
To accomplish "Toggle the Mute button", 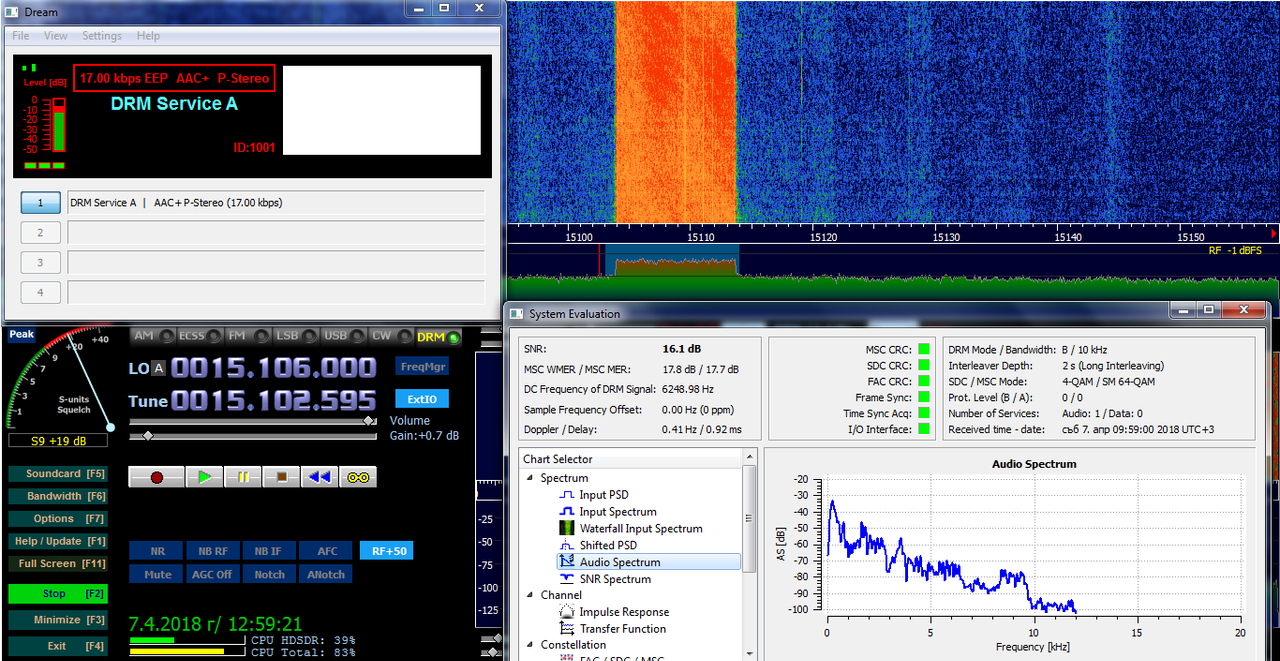I will click(x=157, y=575).
